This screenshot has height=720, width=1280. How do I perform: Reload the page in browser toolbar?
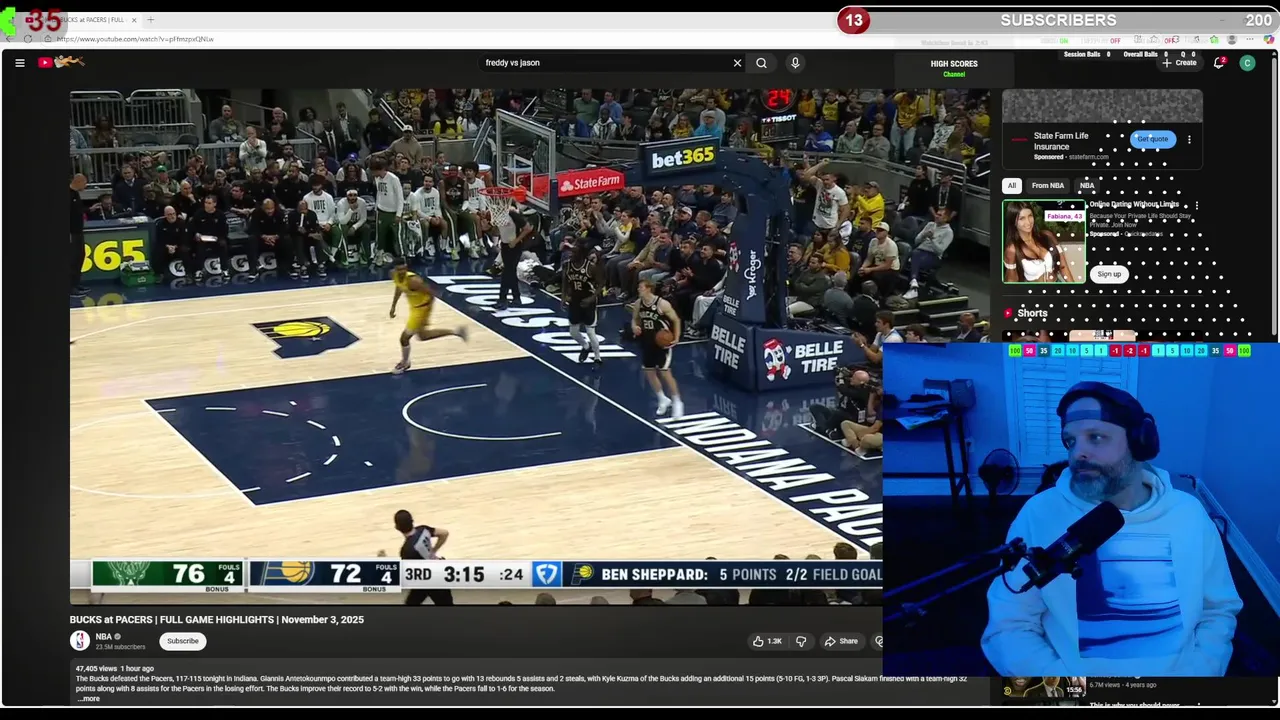pyautogui.click(x=27, y=39)
